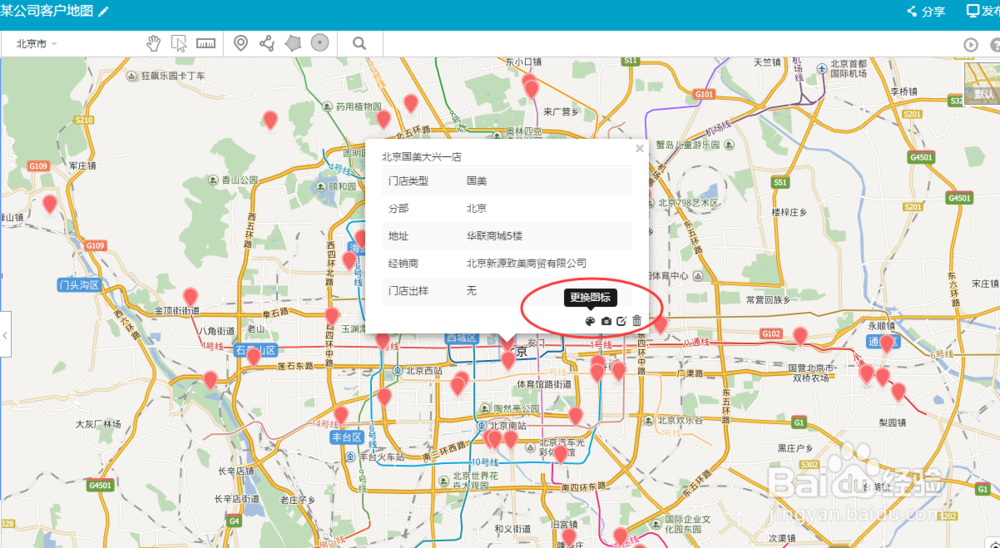Click the play presentation icon in the toolbar
This screenshot has width=1000, height=548.
tap(970, 45)
